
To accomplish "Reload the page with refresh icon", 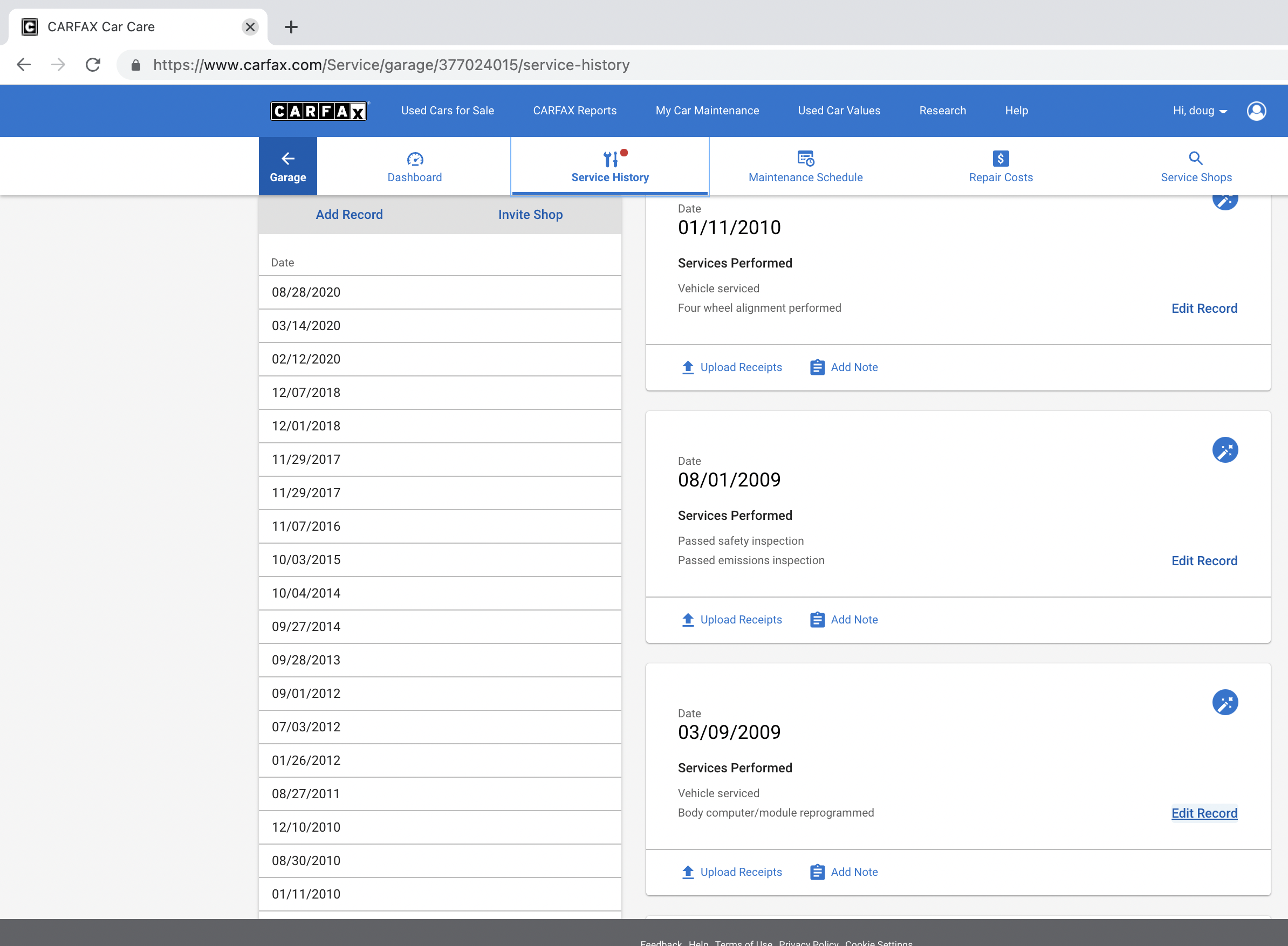I will pos(93,65).
